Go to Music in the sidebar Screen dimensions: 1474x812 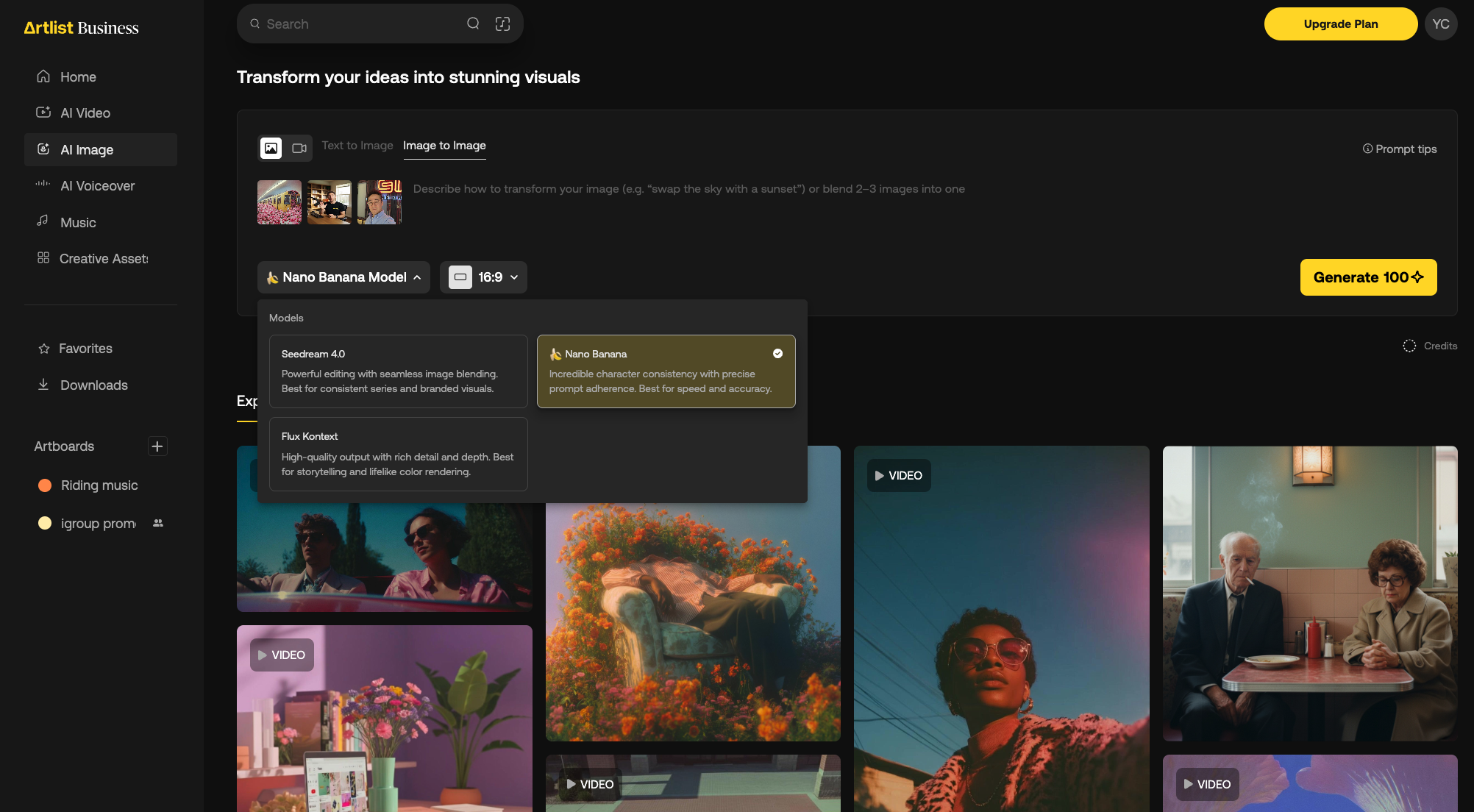(x=78, y=223)
